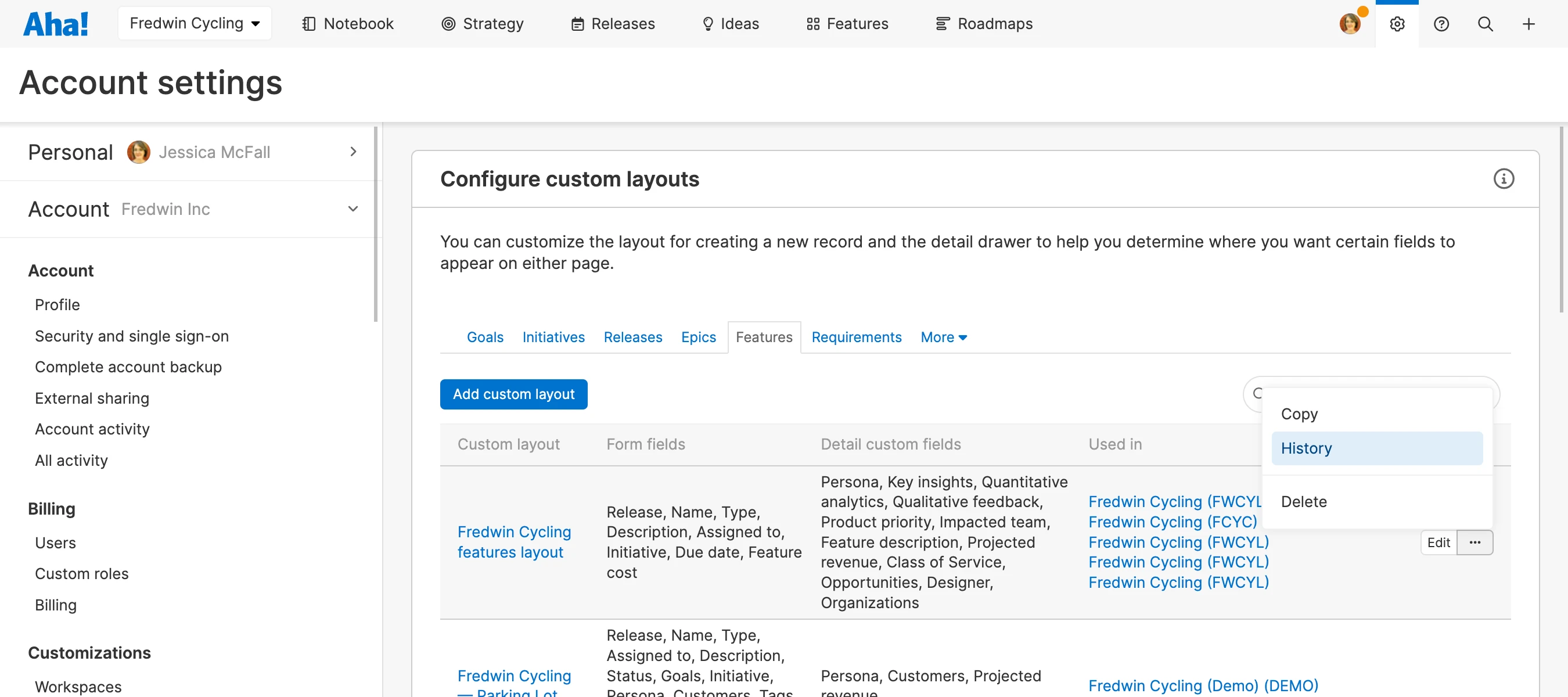Expand the Personal Jessica McFall section

[353, 152]
